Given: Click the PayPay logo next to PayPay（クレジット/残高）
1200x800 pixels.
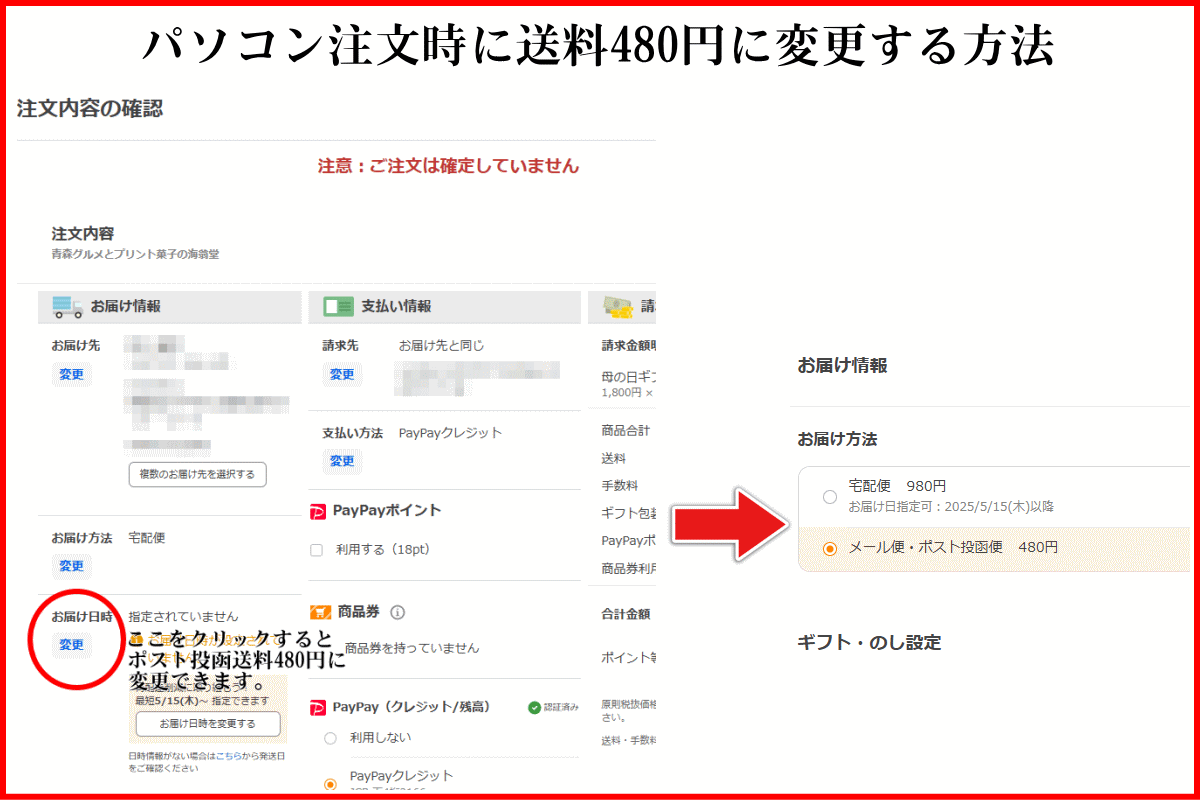Looking at the screenshot, I should pos(319,707).
